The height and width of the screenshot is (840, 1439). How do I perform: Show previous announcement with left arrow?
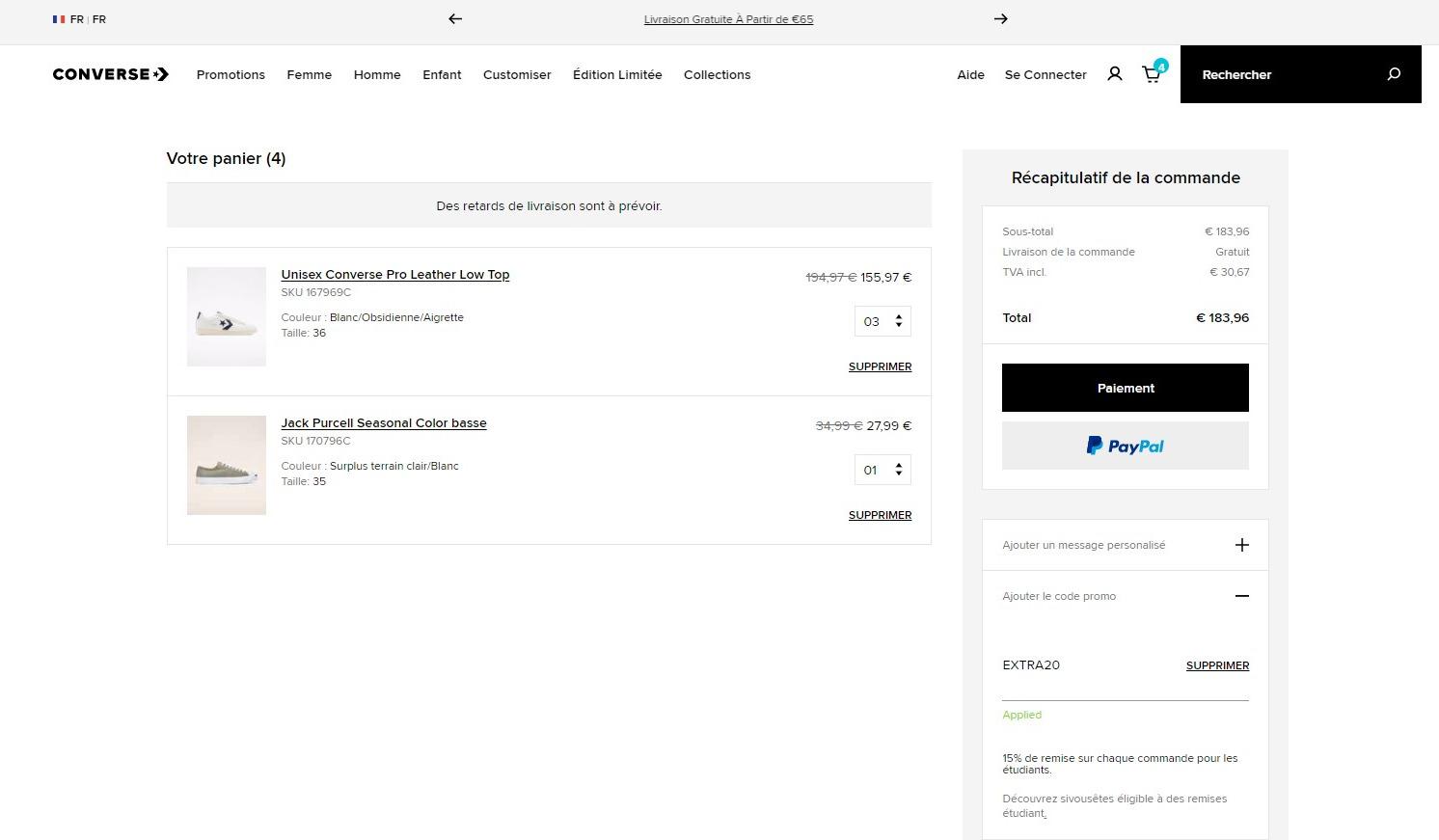[x=455, y=18]
